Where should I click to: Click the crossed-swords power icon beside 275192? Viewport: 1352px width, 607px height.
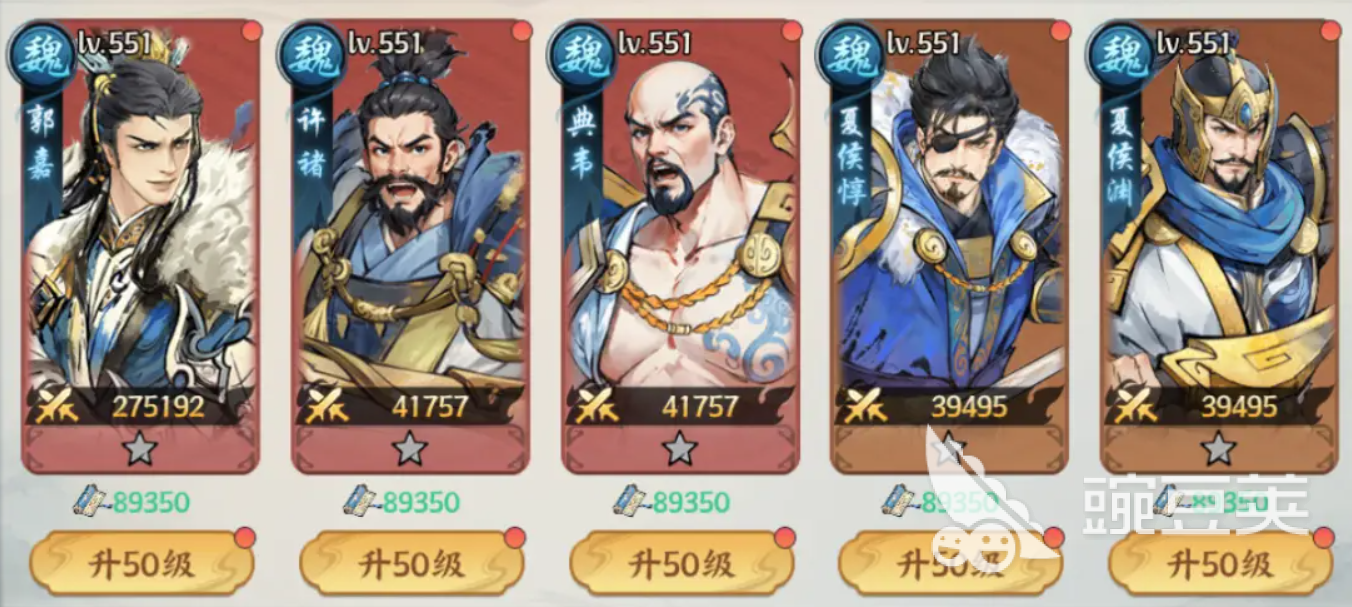coord(59,406)
